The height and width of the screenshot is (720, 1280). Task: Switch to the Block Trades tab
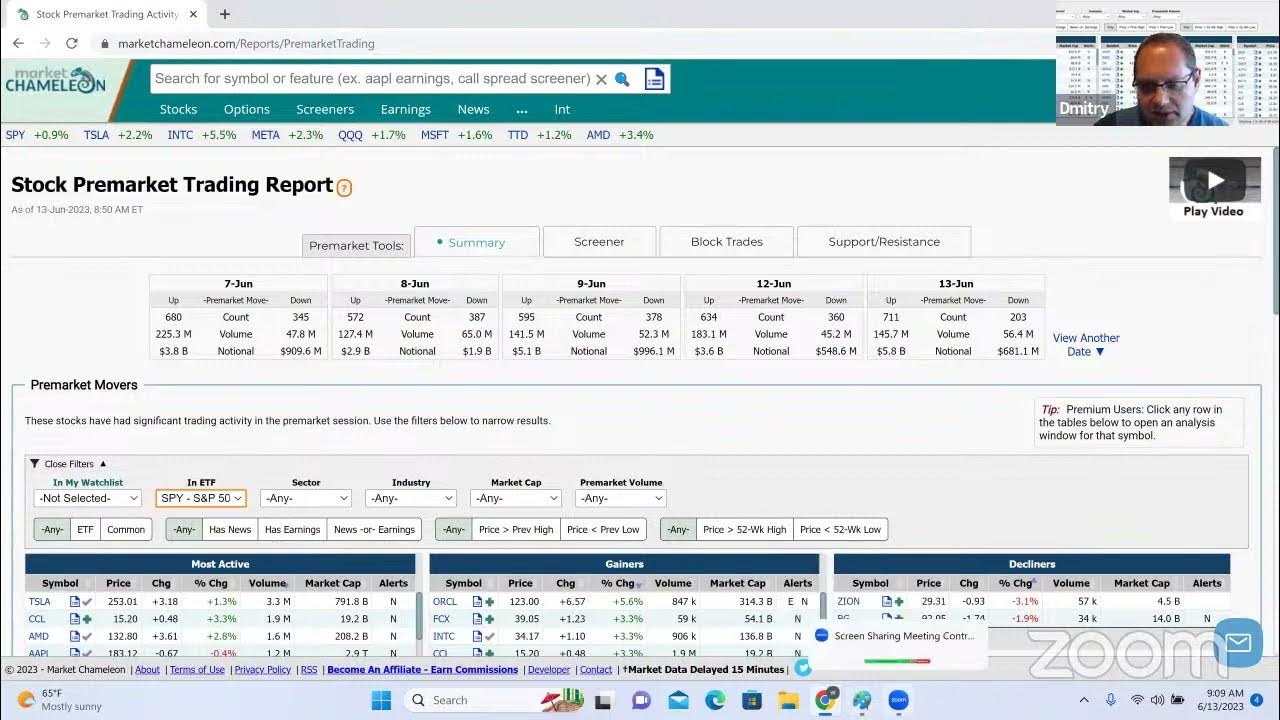tap(727, 242)
